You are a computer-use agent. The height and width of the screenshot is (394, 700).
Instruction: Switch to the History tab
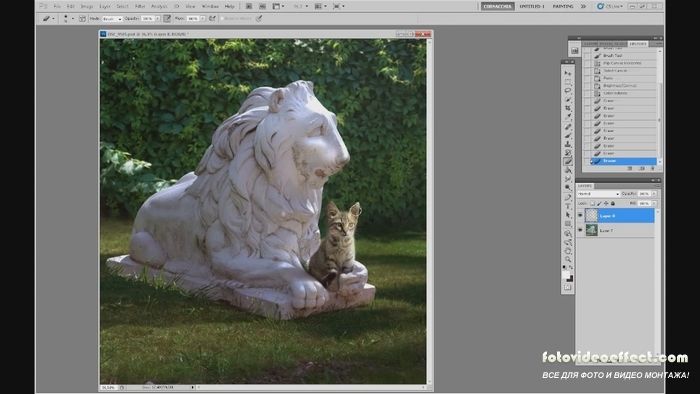(638, 44)
